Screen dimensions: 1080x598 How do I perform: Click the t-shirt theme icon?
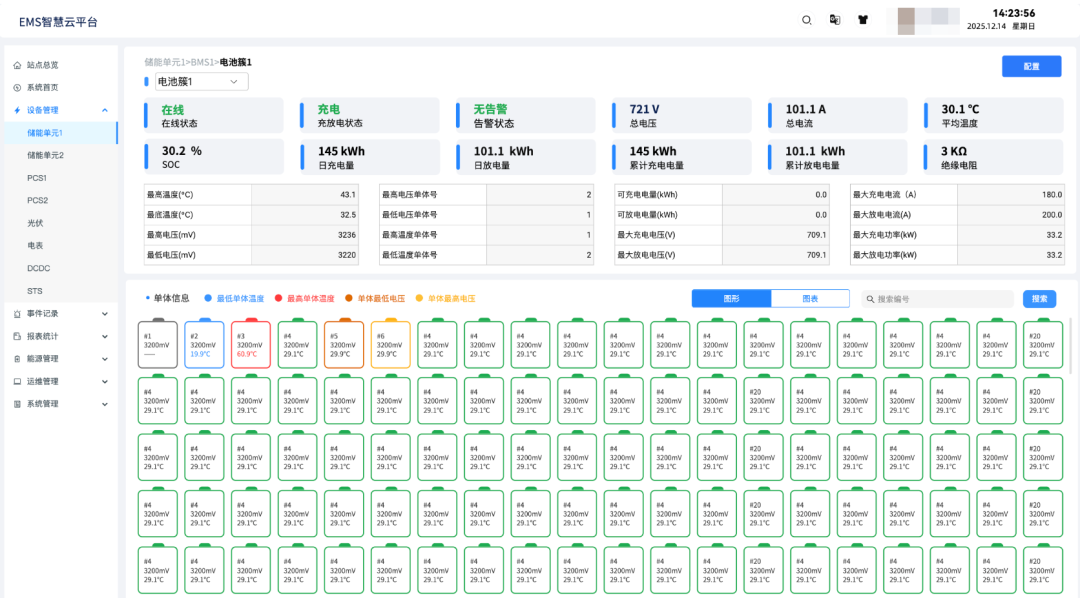point(863,20)
